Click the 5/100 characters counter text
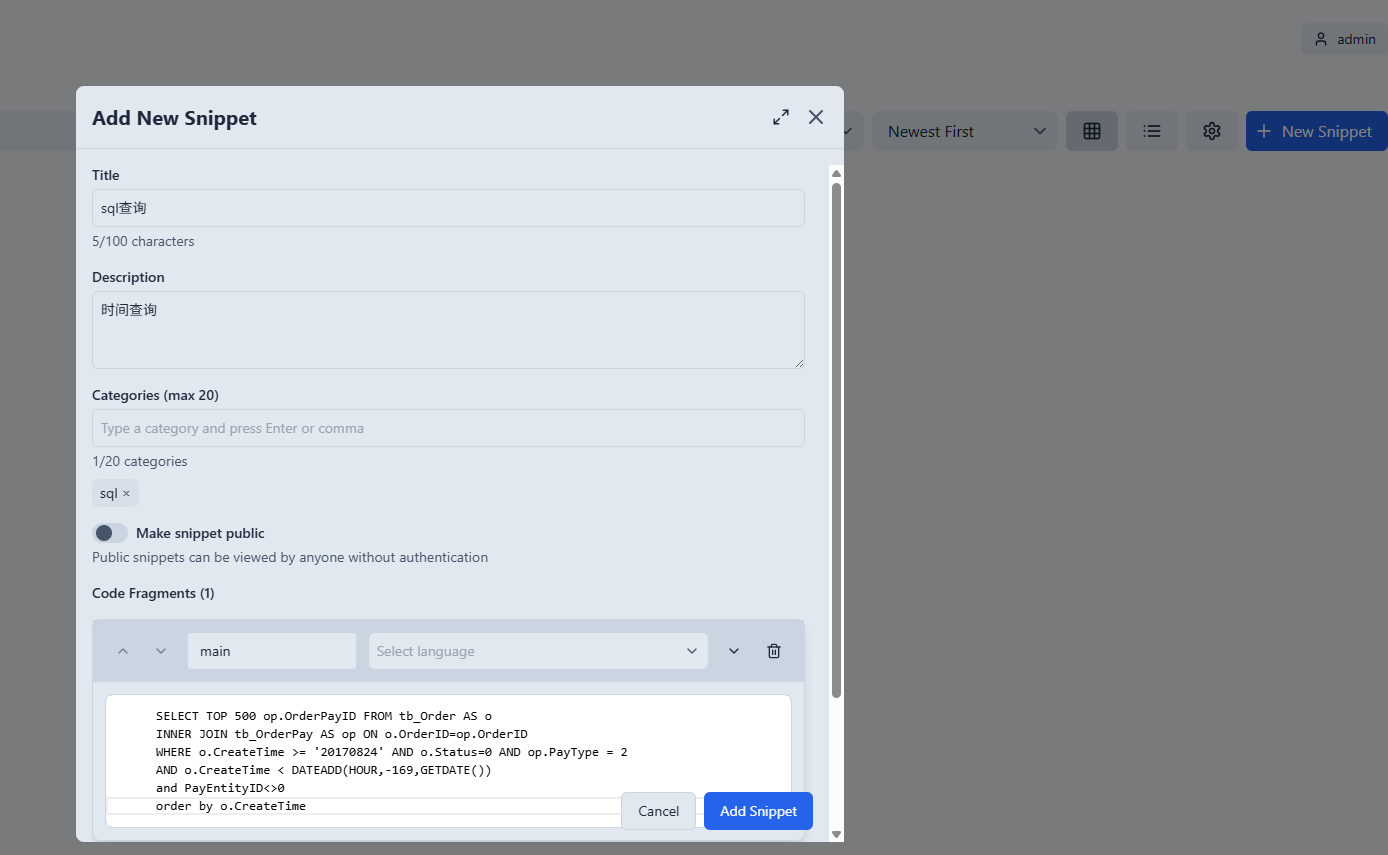Viewport: 1388px width, 855px height. click(x=143, y=241)
